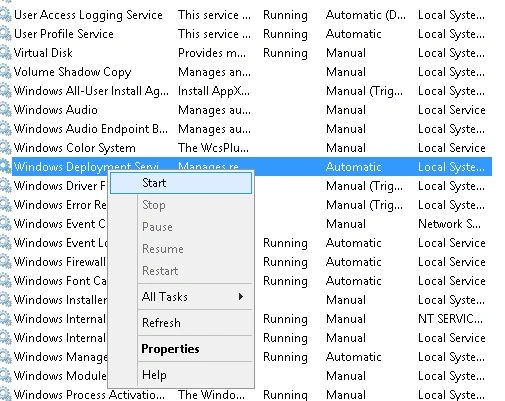
Task: Click the Volume Shadow Copy gear icon
Action: coord(5,72)
